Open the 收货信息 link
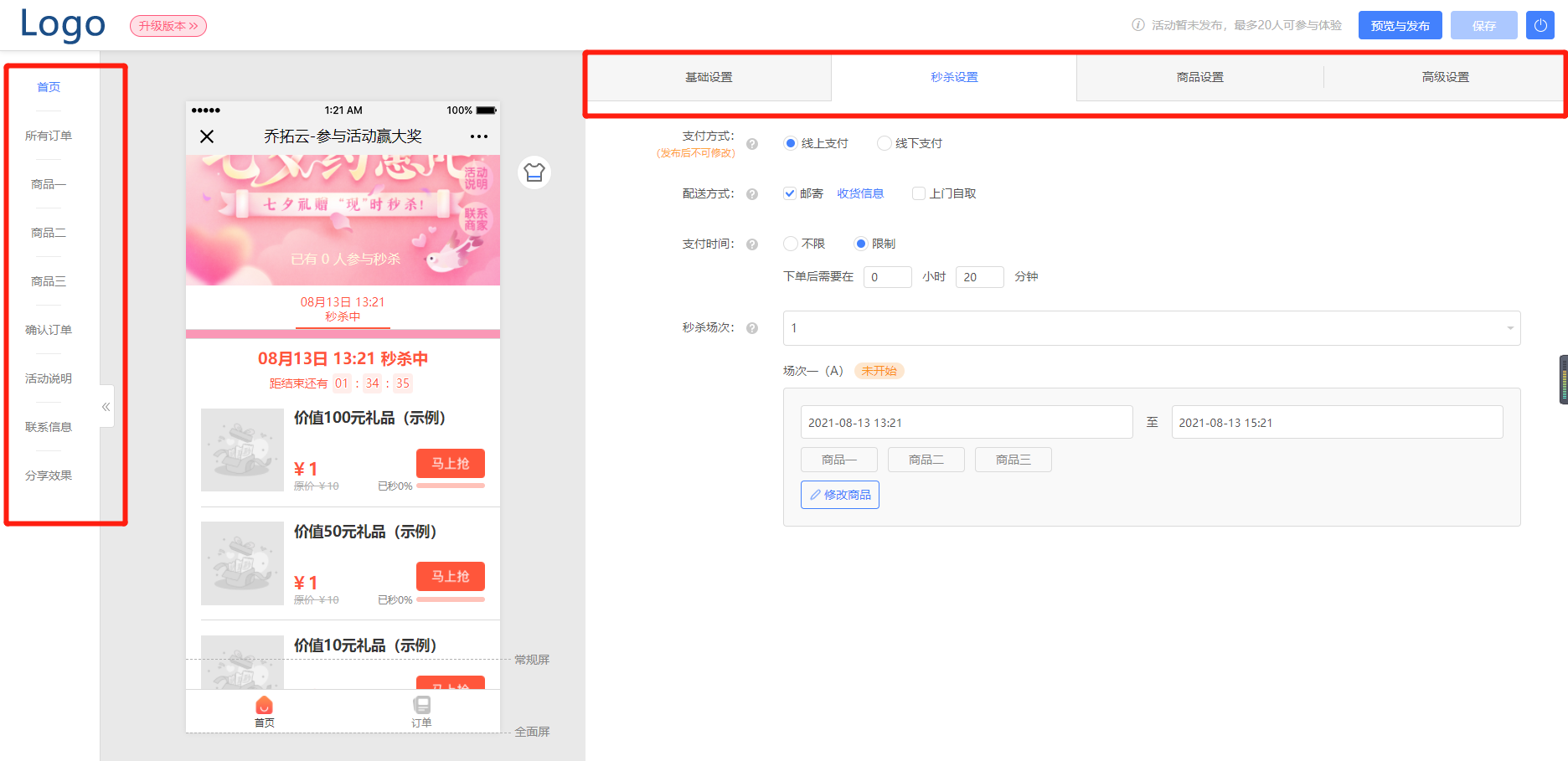This screenshot has width=1568, height=761. (x=860, y=193)
